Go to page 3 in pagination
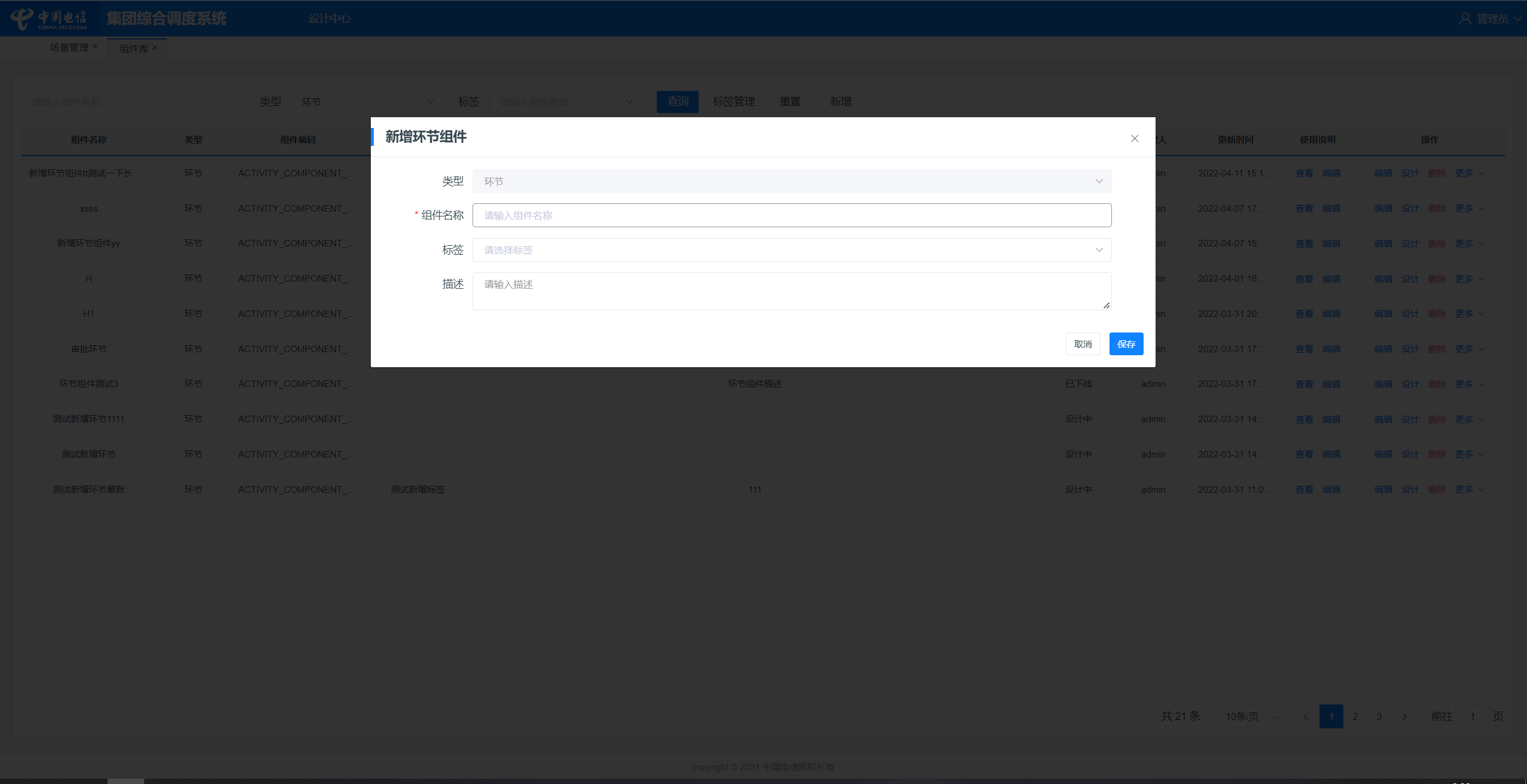Viewport: 1527px width, 784px height. coord(1379,716)
